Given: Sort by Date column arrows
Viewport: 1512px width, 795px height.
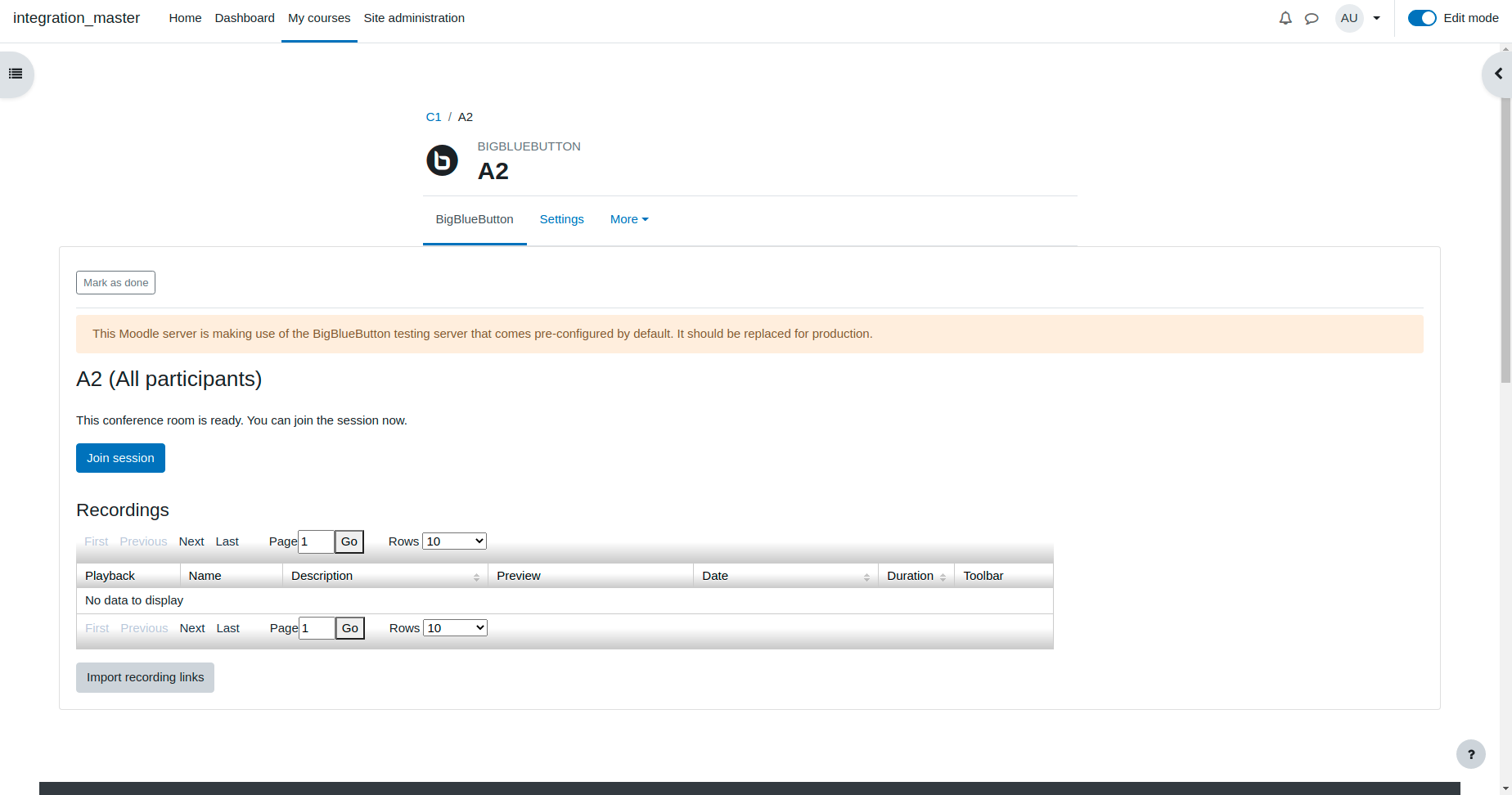Looking at the screenshot, I should (866, 577).
